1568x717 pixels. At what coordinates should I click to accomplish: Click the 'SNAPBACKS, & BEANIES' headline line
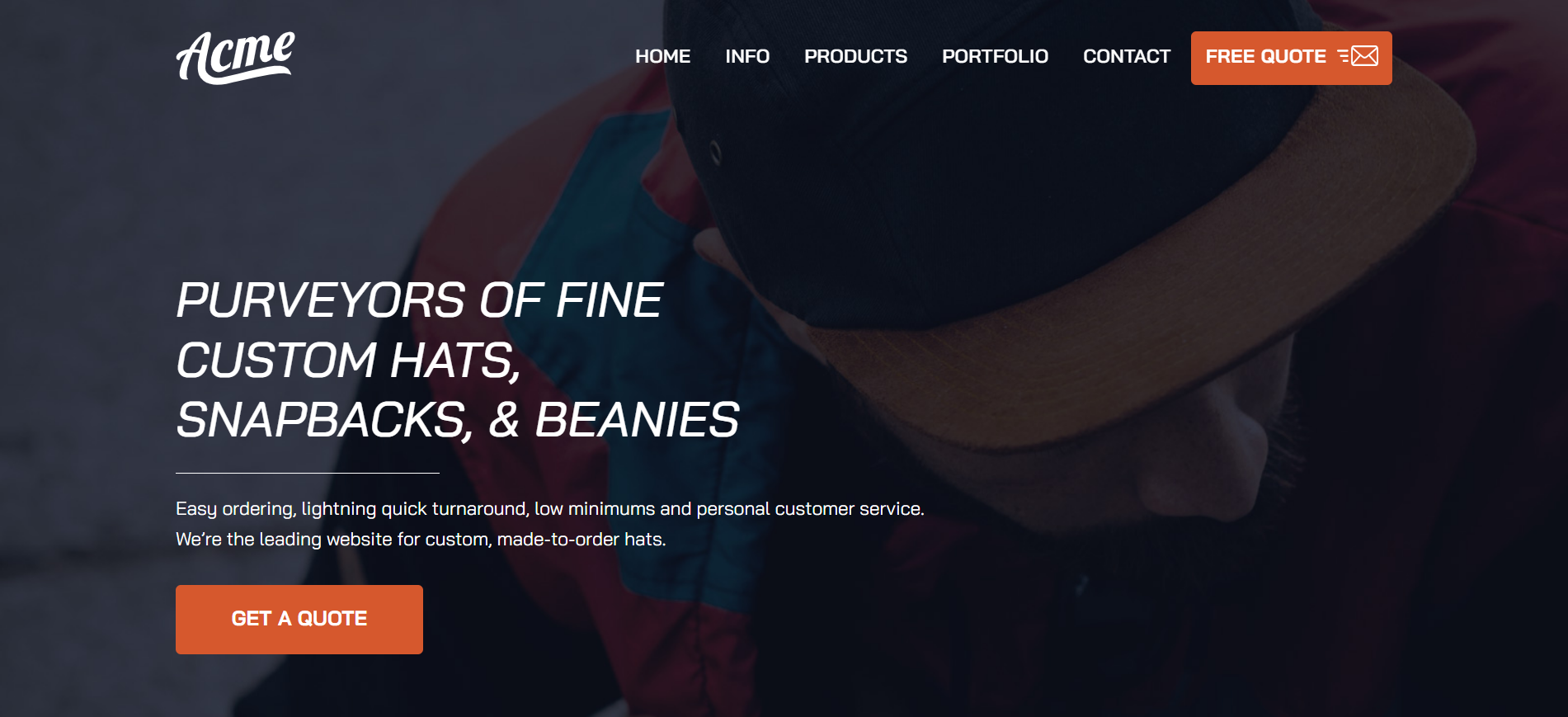click(458, 420)
